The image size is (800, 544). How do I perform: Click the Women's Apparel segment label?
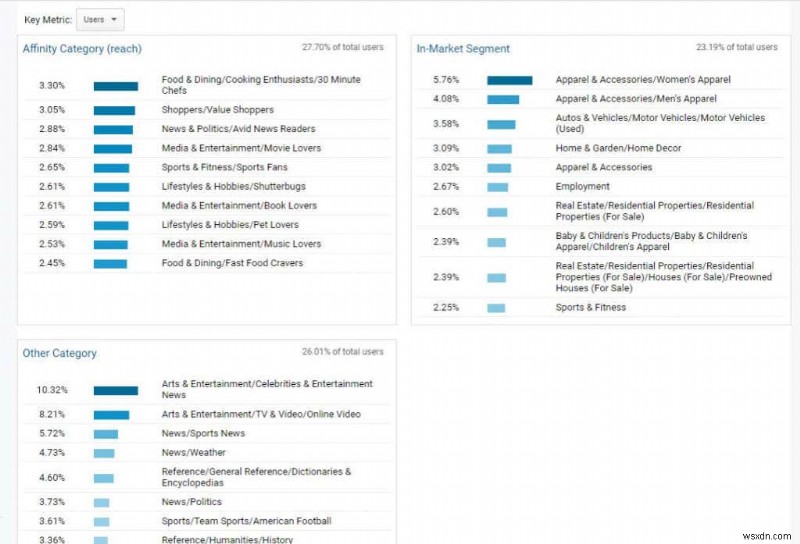click(643, 80)
